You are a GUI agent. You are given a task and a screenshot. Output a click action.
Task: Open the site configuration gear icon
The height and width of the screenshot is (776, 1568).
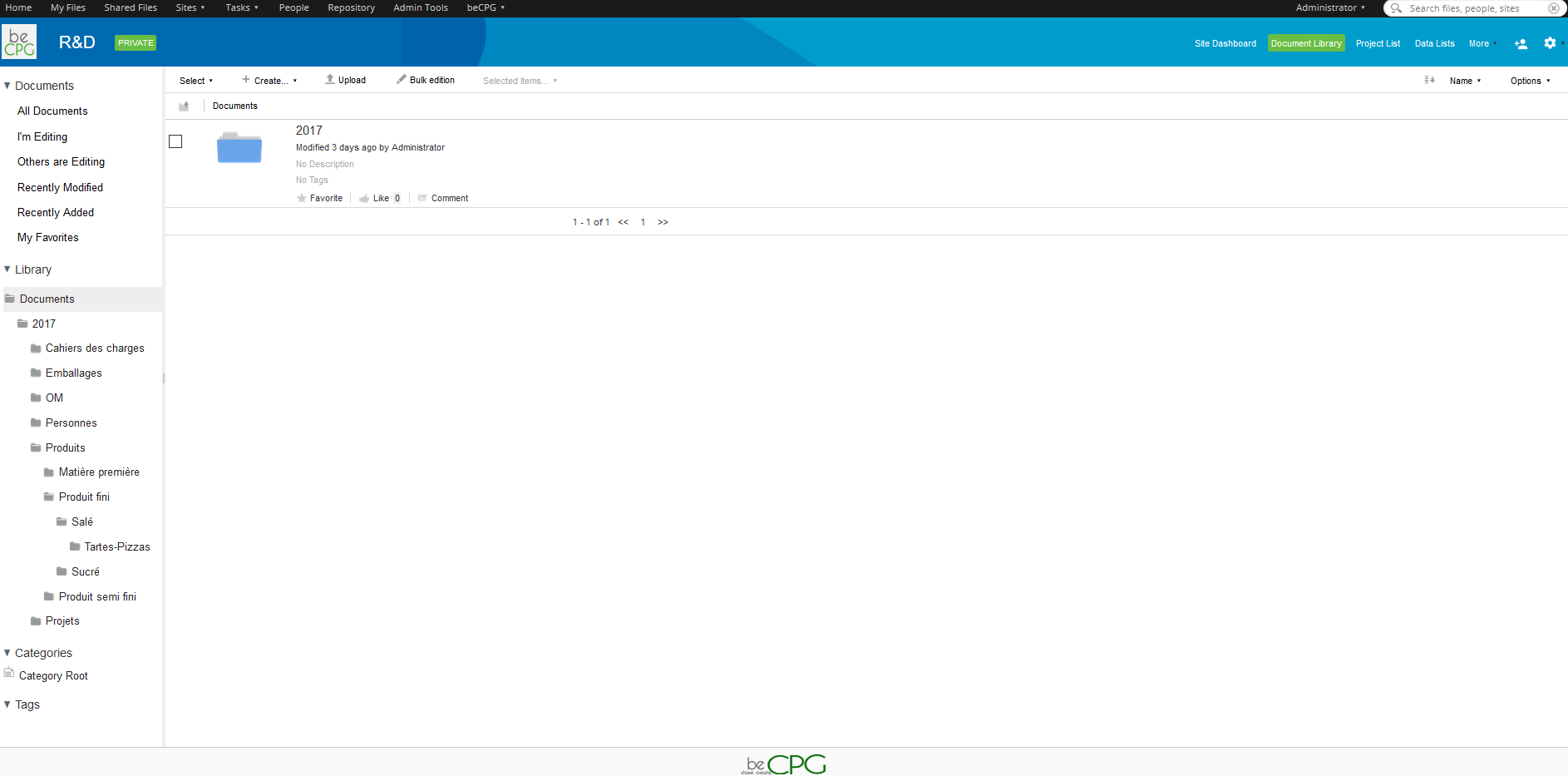coord(1550,43)
